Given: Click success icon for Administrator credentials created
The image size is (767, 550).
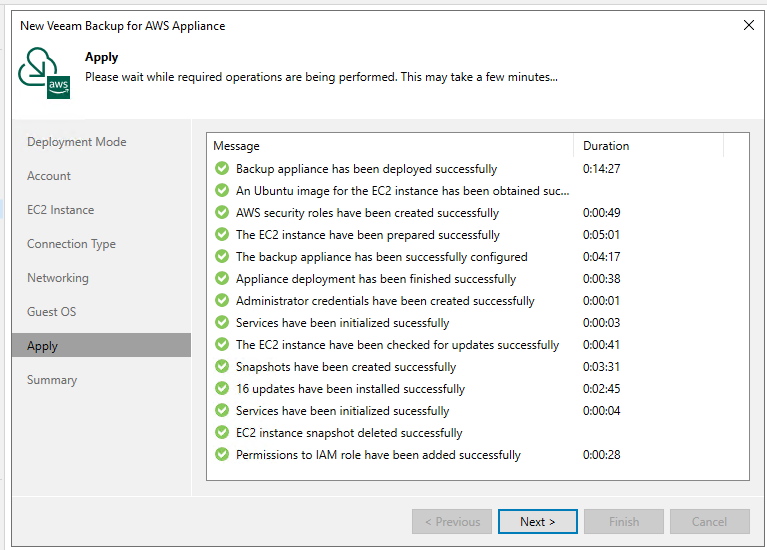Looking at the screenshot, I should pyautogui.click(x=222, y=301).
